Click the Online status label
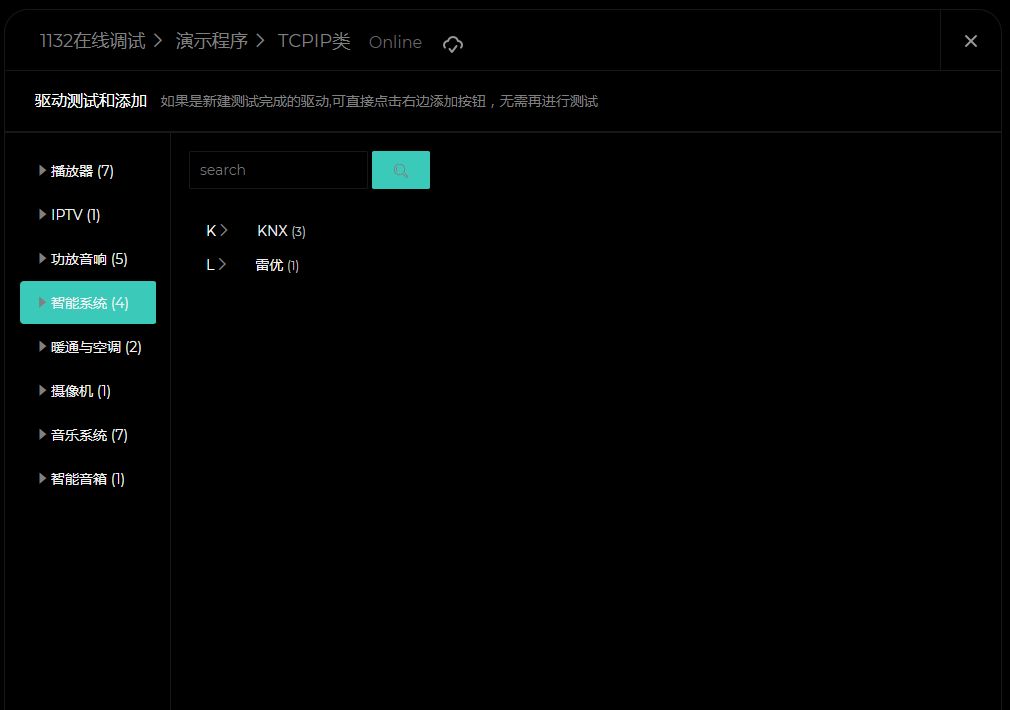 pos(395,42)
